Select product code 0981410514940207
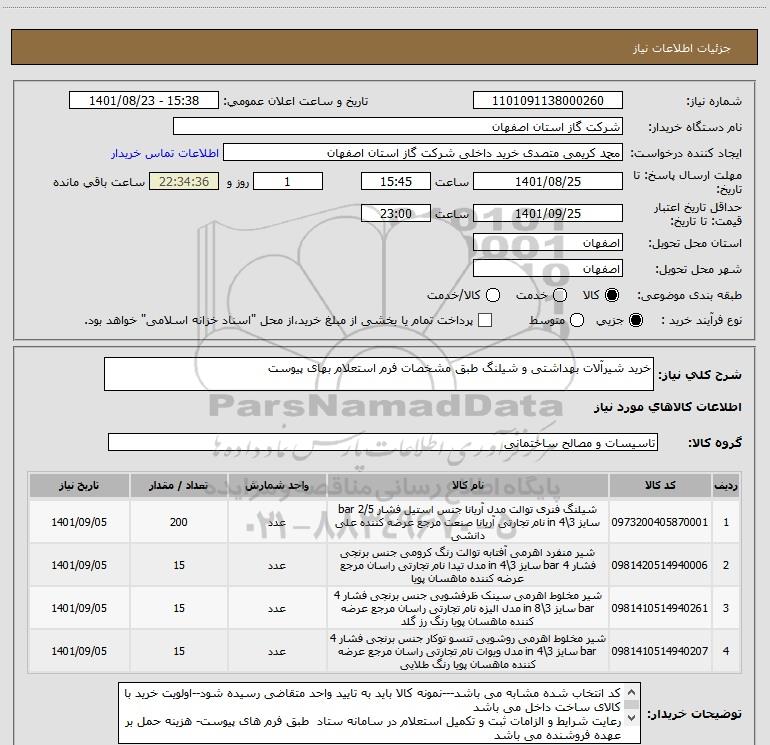Image resolution: width=770 pixels, height=745 pixels. point(660,651)
